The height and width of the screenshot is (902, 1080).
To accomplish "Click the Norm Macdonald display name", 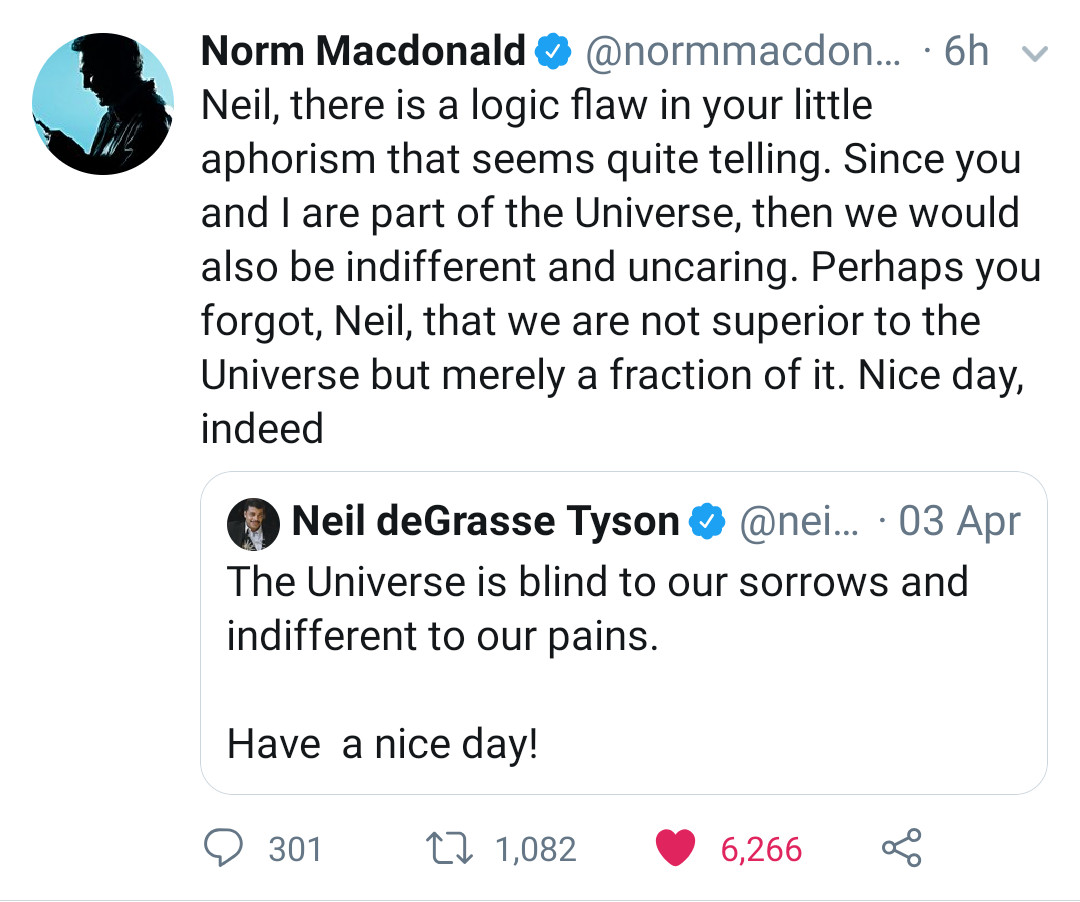I will 363,51.
